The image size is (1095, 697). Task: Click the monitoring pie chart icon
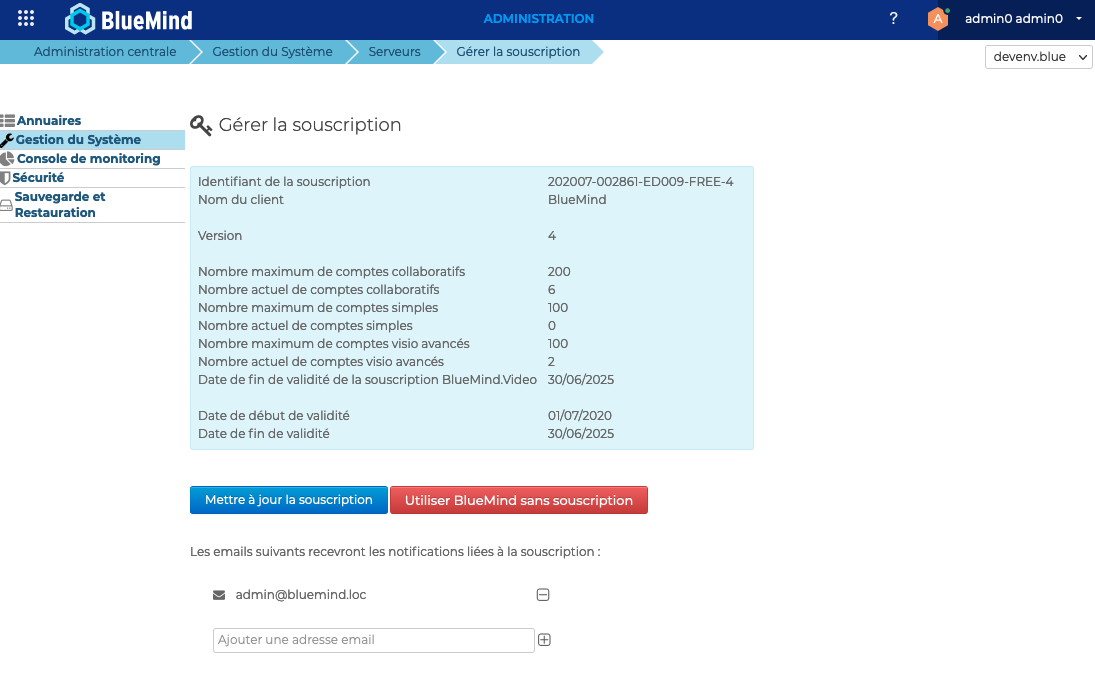point(8,159)
